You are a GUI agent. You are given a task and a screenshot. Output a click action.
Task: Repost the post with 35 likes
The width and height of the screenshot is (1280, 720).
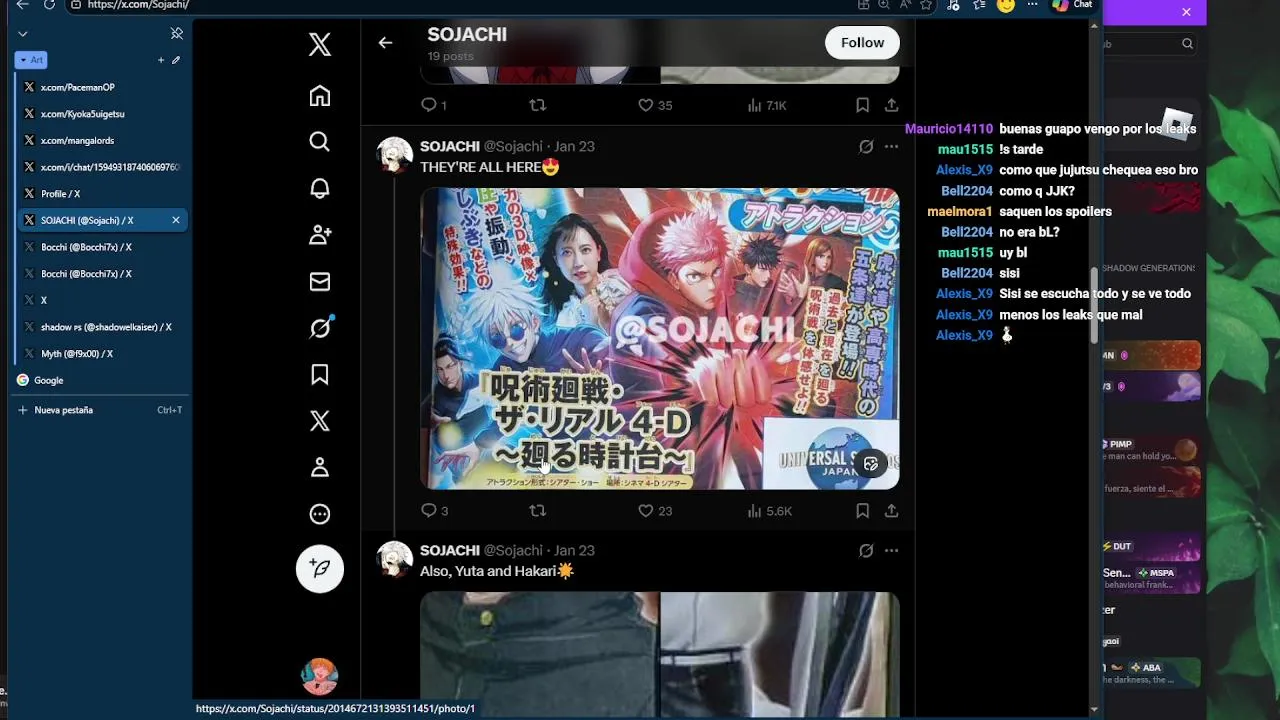click(538, 105)
